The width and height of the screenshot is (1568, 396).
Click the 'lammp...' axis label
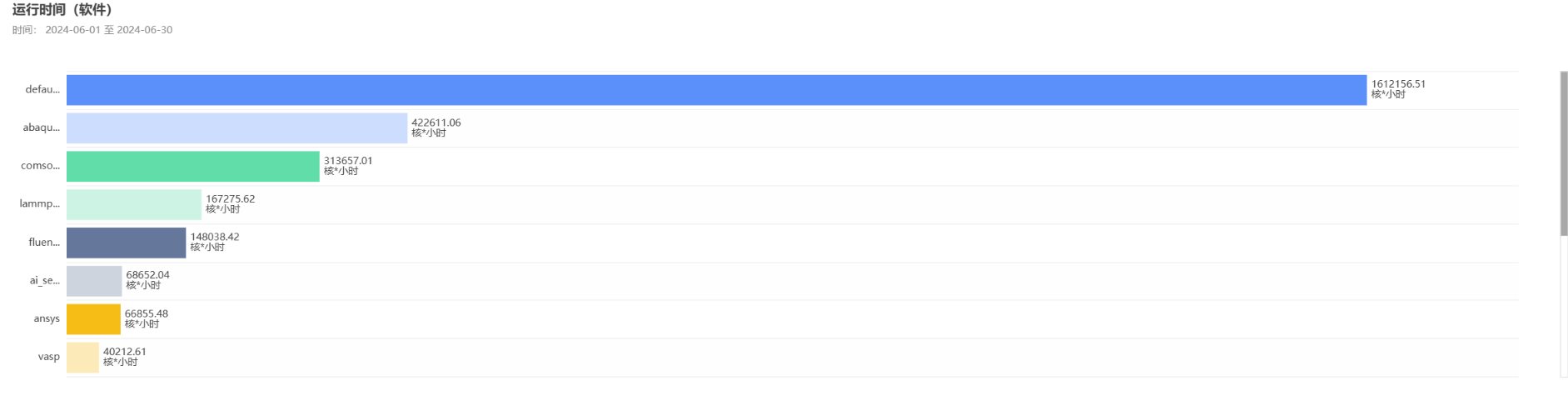[40, 203]
